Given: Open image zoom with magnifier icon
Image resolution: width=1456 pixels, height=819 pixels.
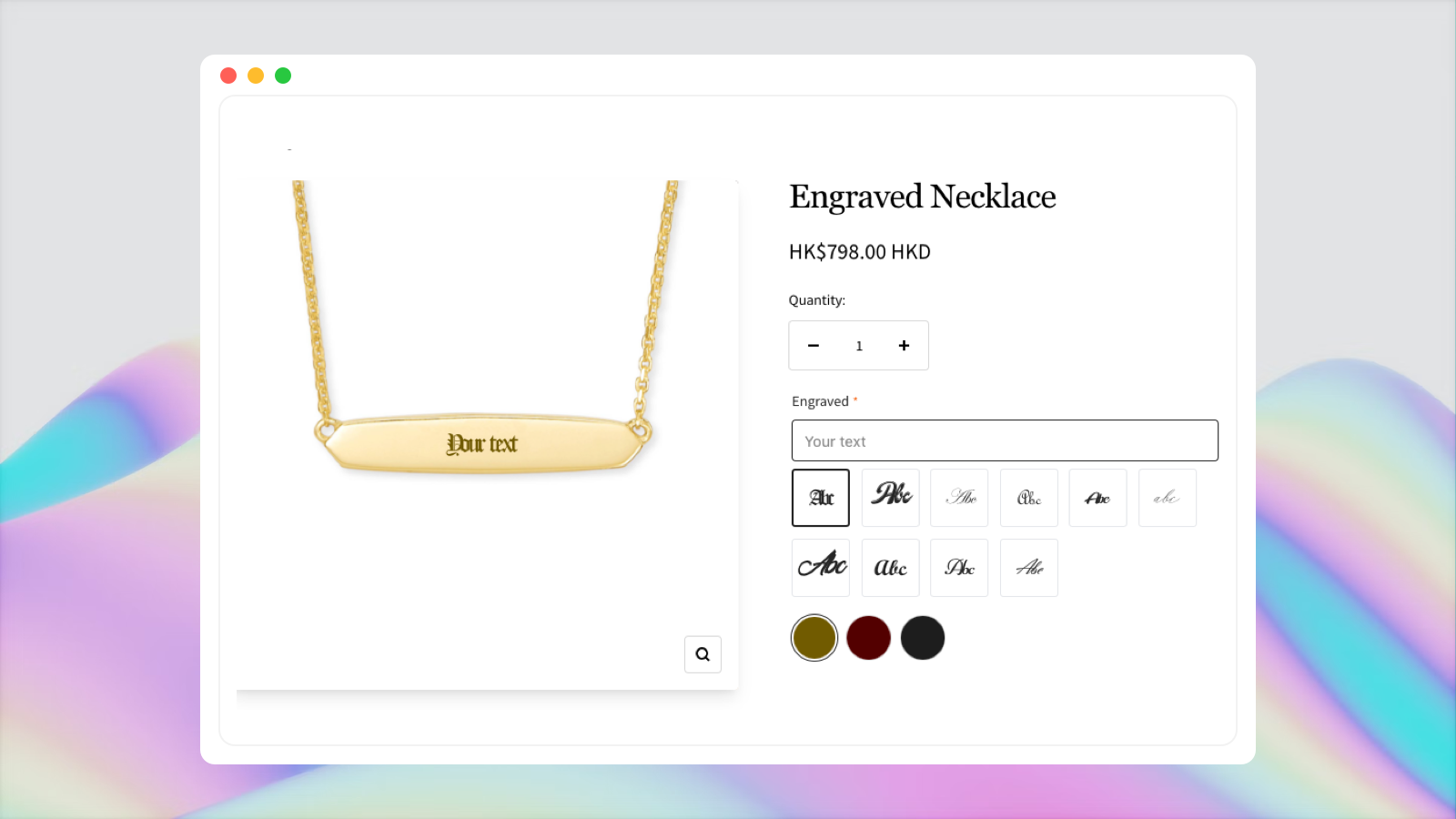Looking at the screenshot, I should [x=703, y=654].
